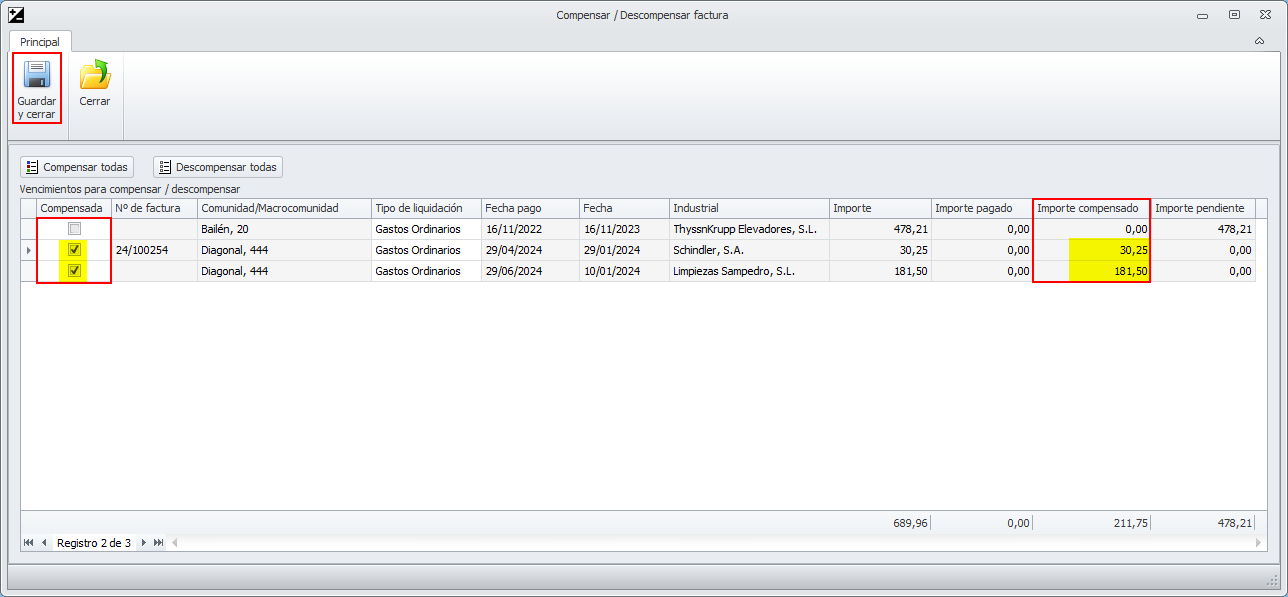
Task: Click the 478,21 Importe cell for ThyssnKrupp
Action: (880, 229)
